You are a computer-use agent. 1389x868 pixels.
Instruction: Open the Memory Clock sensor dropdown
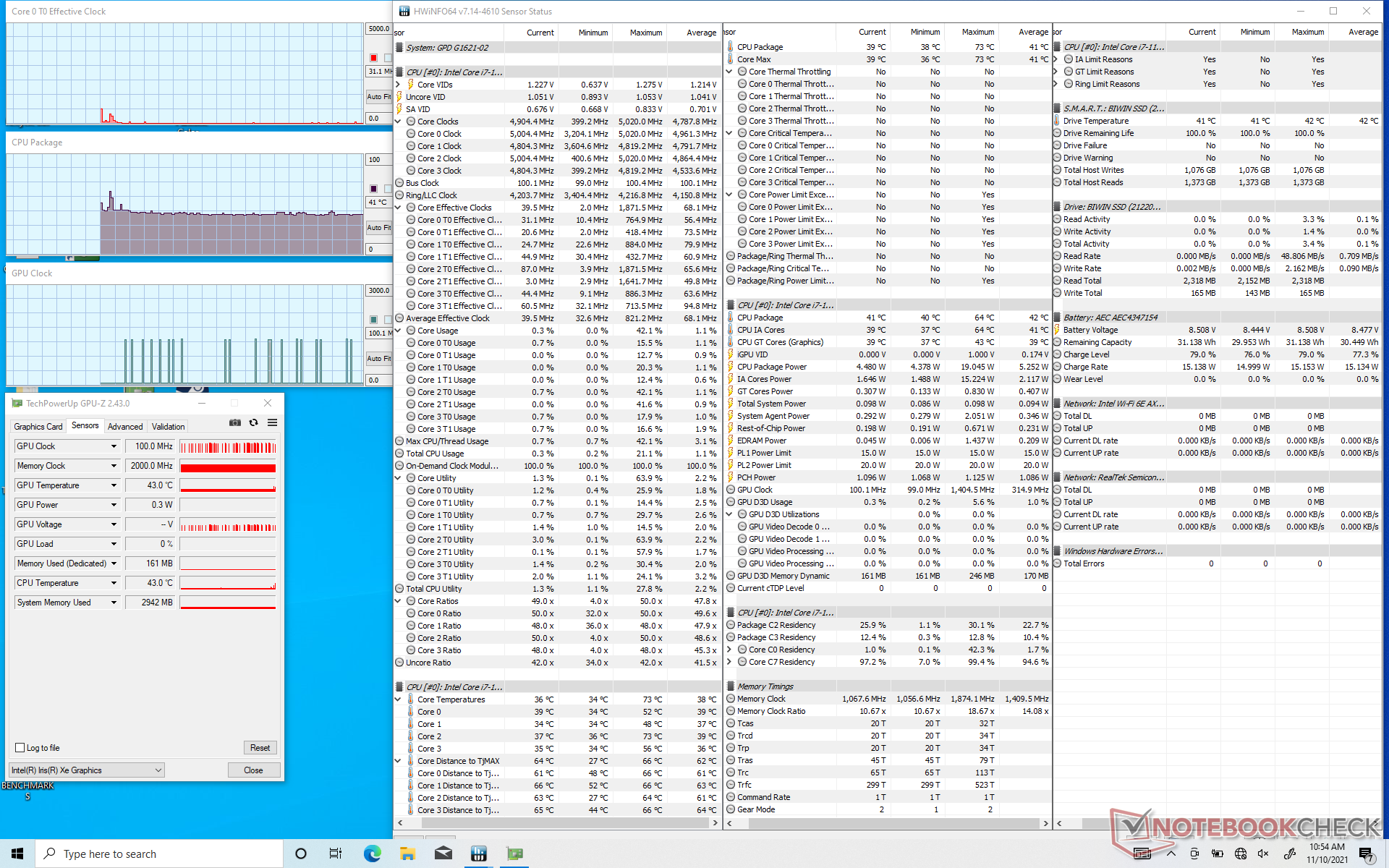114,466
